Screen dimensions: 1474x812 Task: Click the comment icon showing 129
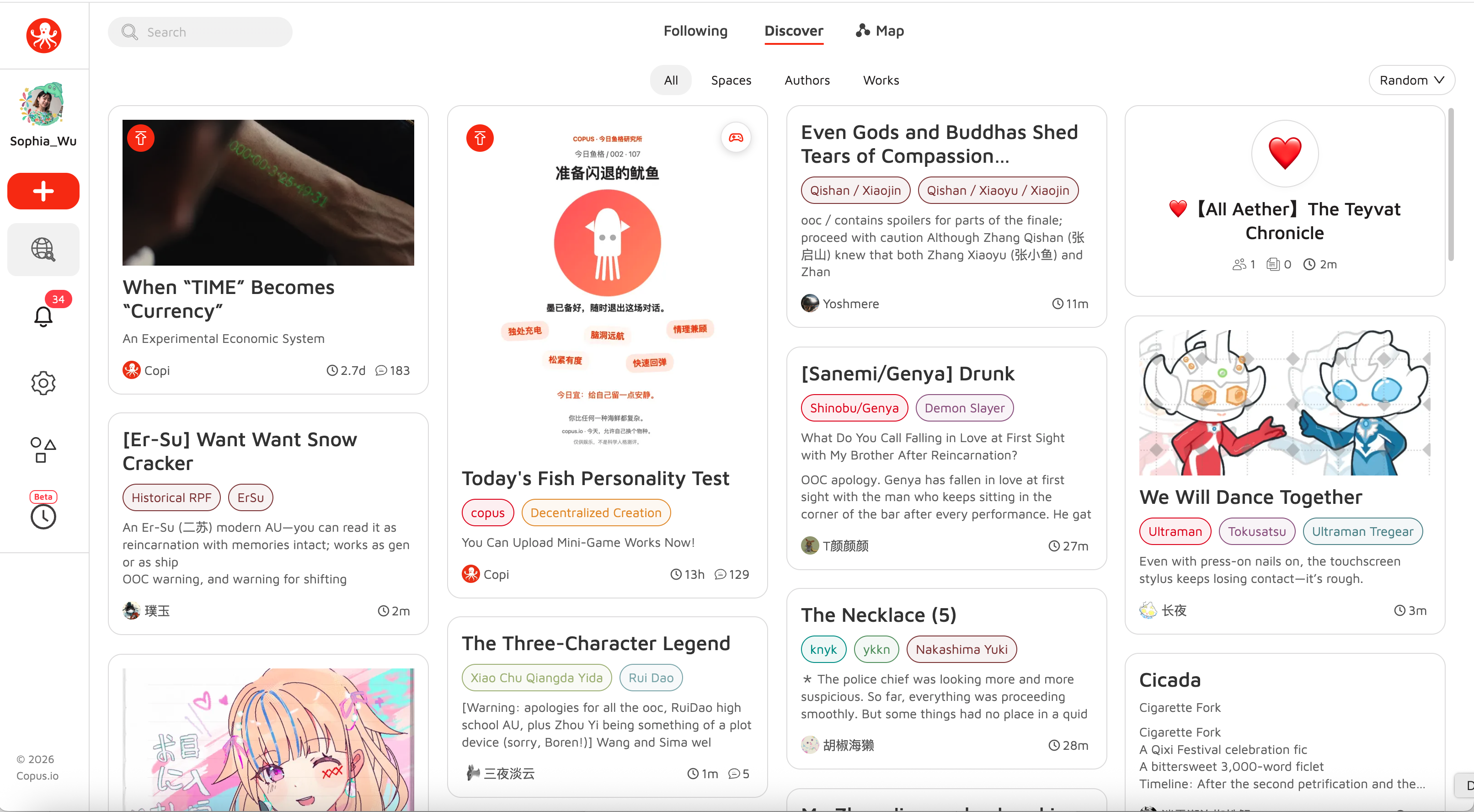(721, 575)
